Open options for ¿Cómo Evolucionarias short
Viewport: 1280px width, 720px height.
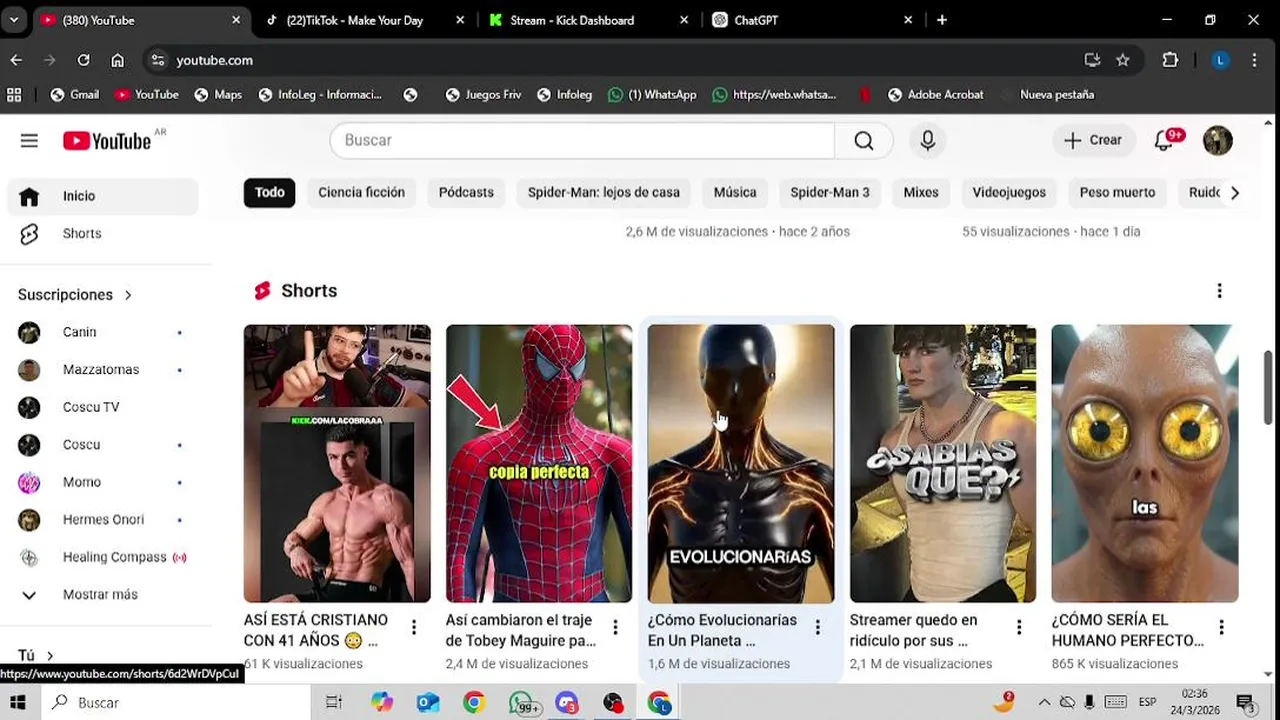point(817,627)
